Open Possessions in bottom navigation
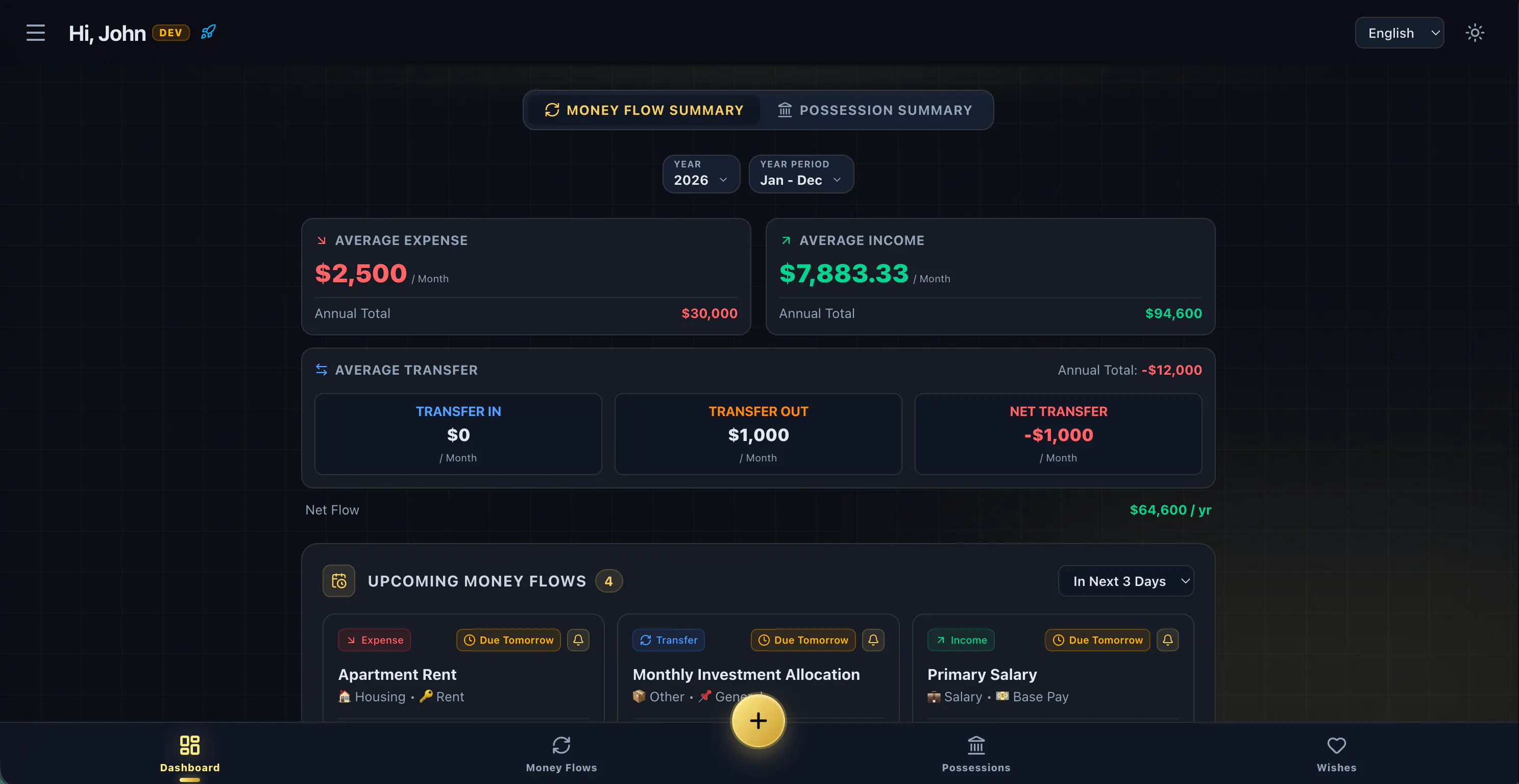 click(x=976, y=754)
